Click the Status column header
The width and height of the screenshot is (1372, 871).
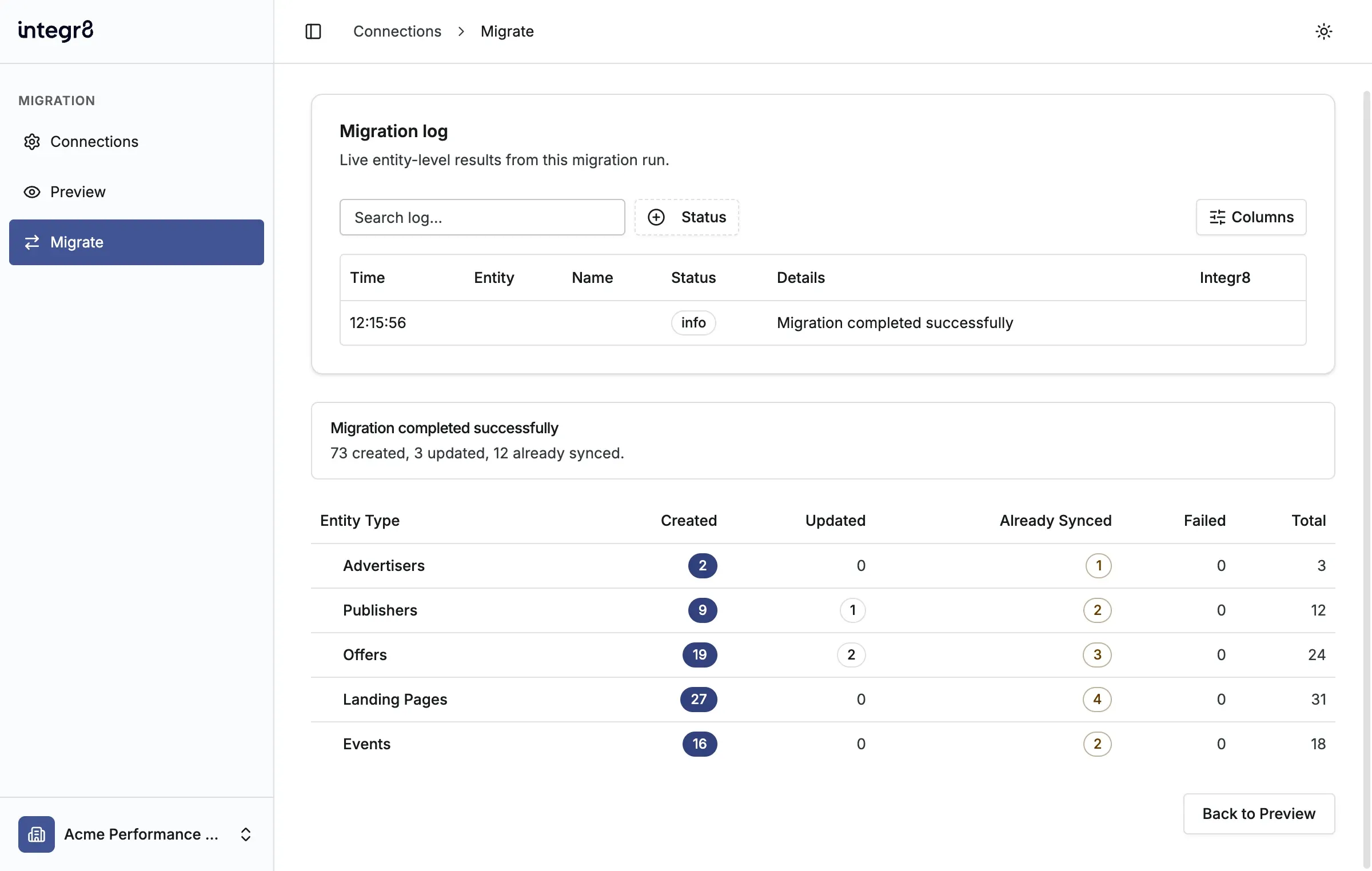(x=693, y=278)
